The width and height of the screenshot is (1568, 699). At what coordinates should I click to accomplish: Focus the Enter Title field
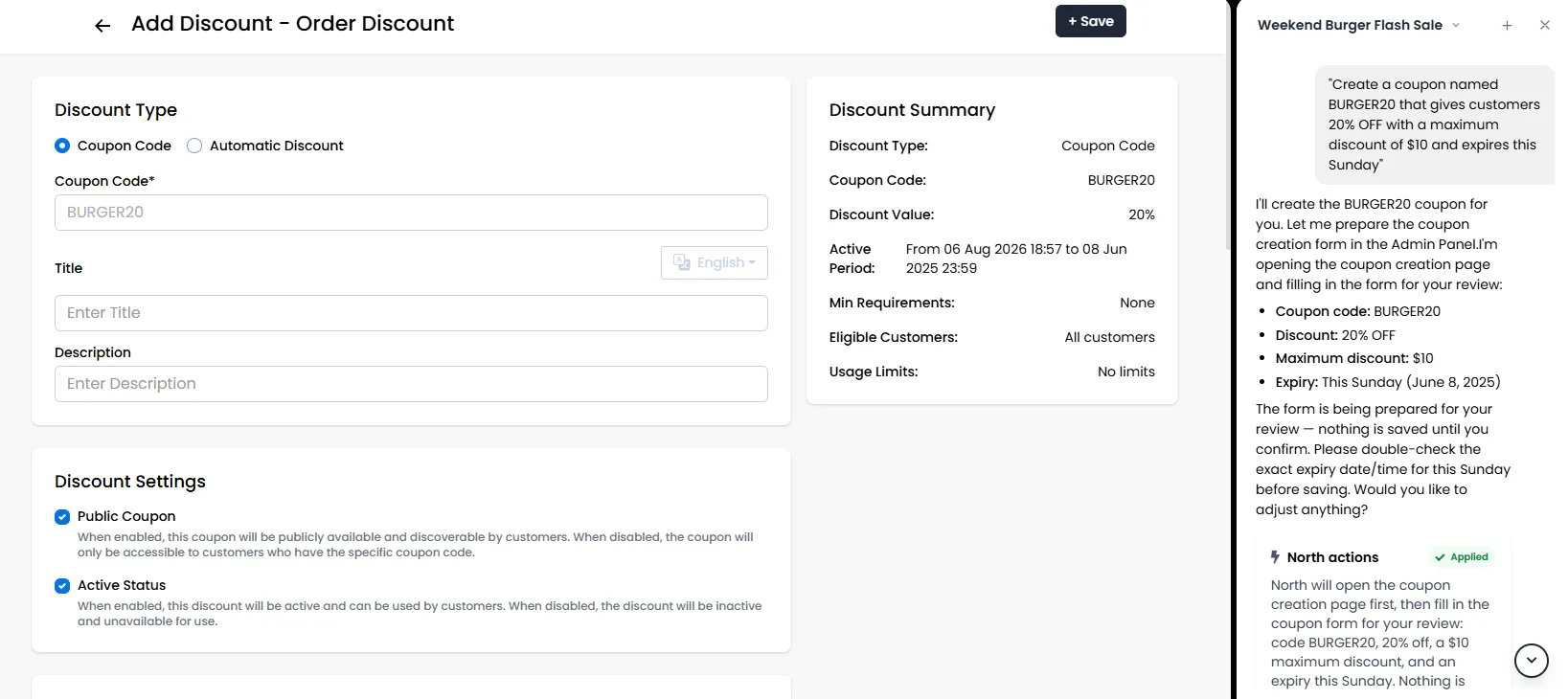(x=411, y=313)
